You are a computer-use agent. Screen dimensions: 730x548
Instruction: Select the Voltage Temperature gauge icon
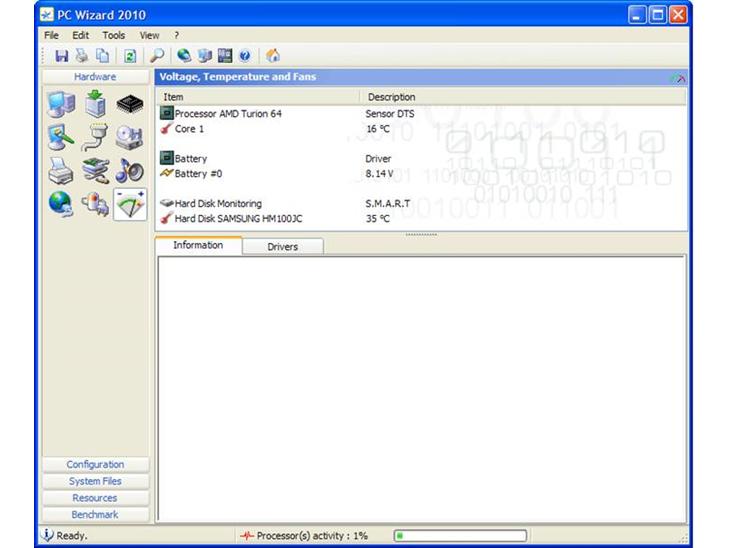pos(129,203)
